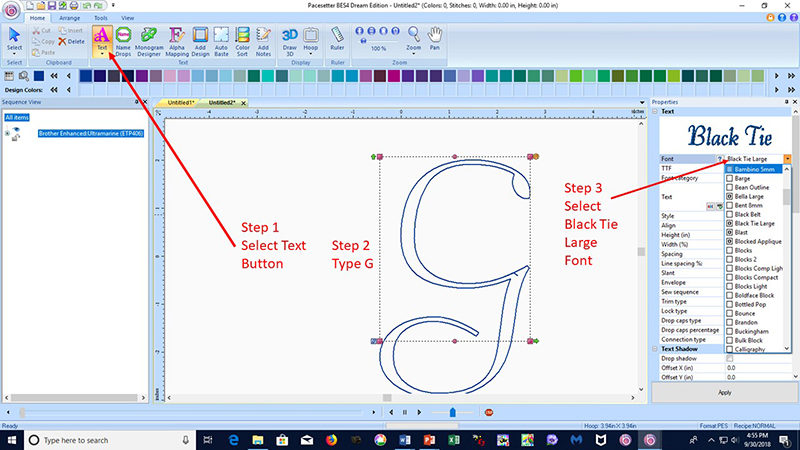Open the Font dropdown arrow
Screen dimensions: 800x450
point(788,159)
